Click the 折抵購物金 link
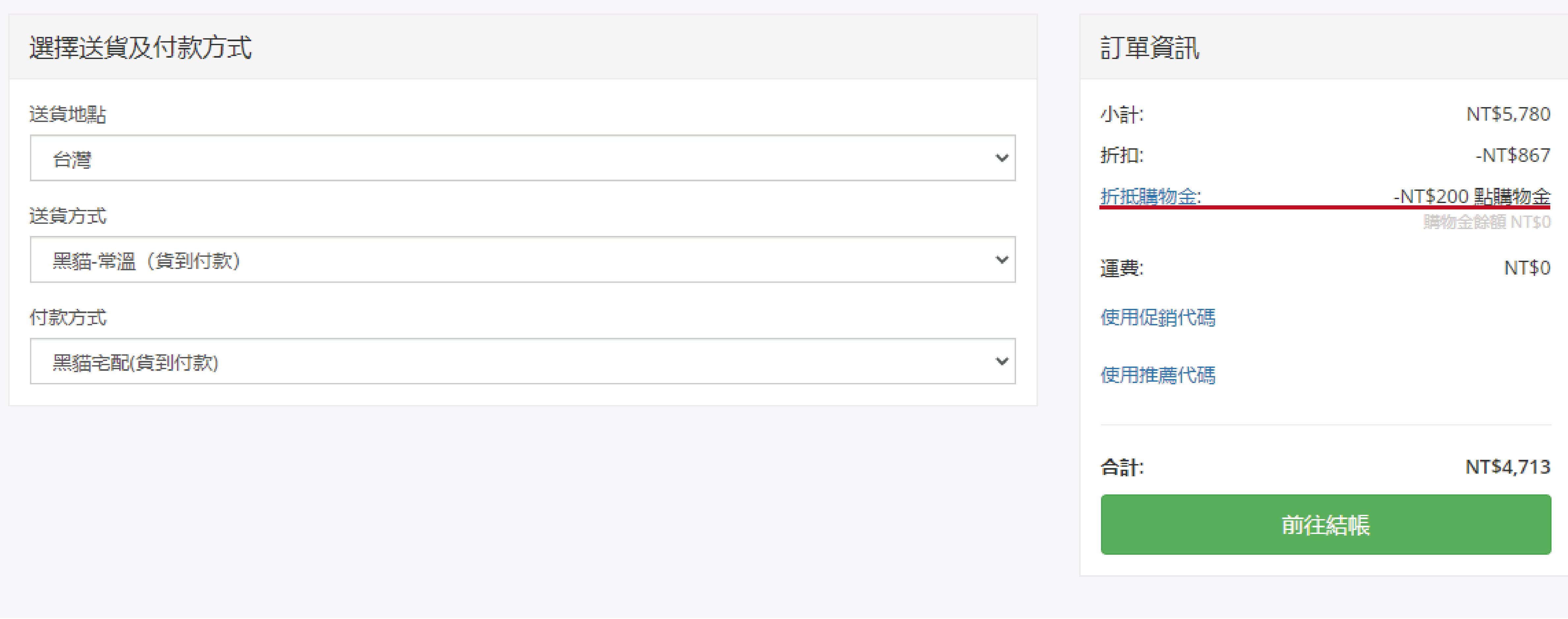This screenshot has width=1568, height=619. pyautogui.click(x=1150, y=196)
